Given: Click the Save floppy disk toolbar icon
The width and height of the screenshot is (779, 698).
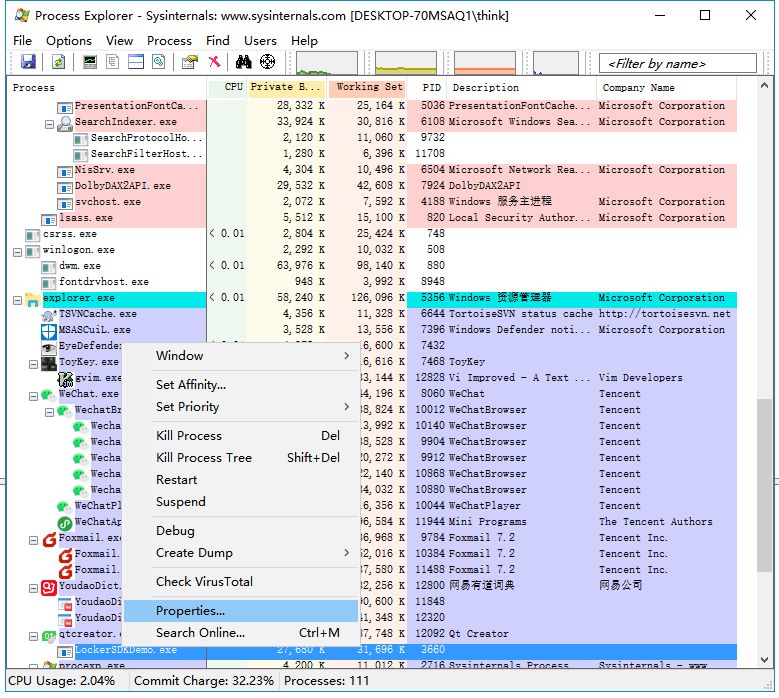Looking at the screenshot, I should click(28, 62).
